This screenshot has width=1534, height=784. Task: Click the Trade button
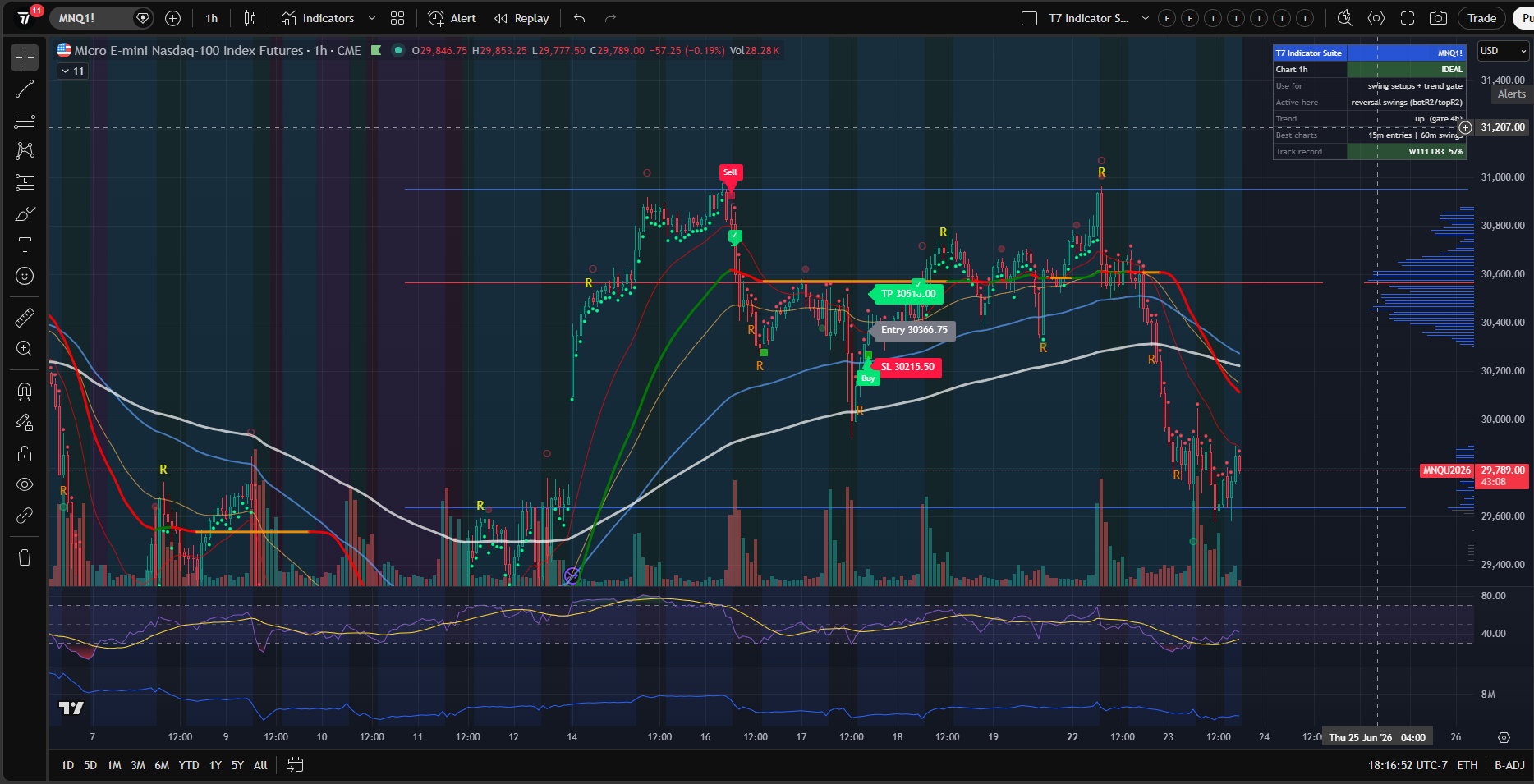tap(1481, 18)
